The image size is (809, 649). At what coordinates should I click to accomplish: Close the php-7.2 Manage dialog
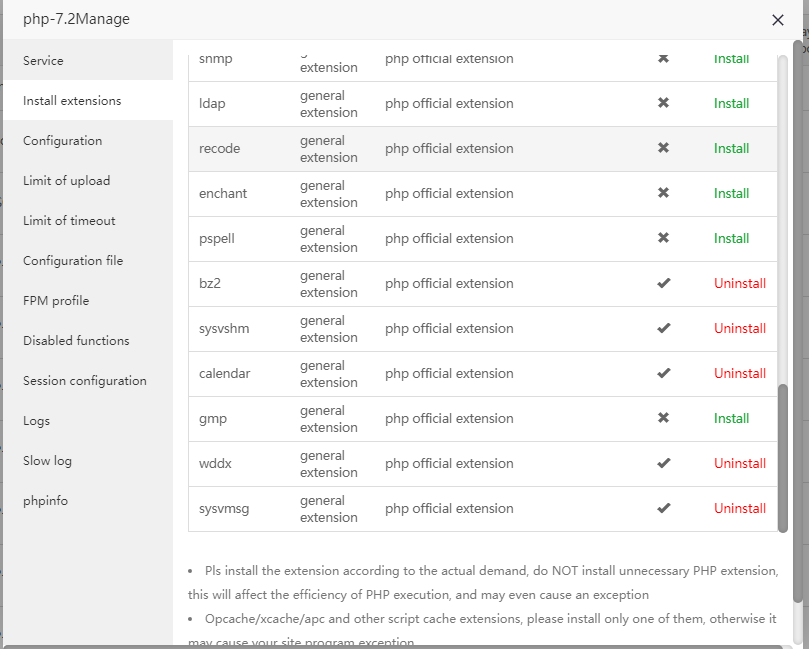778,20
